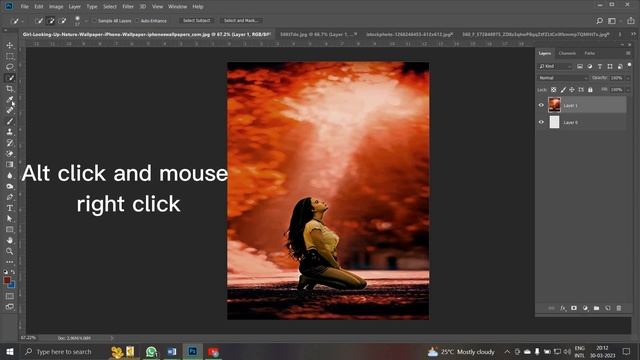Select the Zoom tool
The width and height of the screenshot is (640, 360).
9,251
